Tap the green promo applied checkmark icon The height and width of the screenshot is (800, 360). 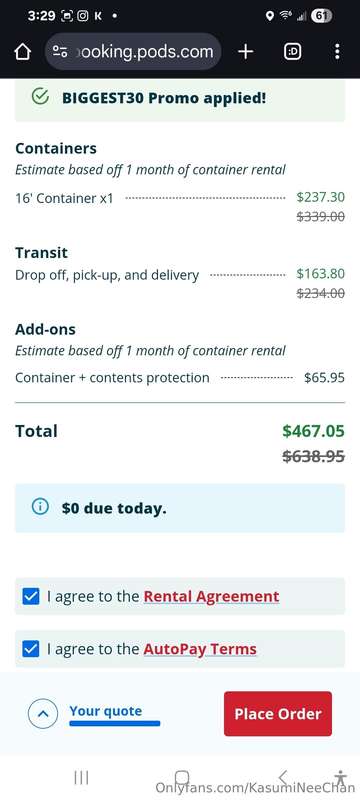click(40, 96)
